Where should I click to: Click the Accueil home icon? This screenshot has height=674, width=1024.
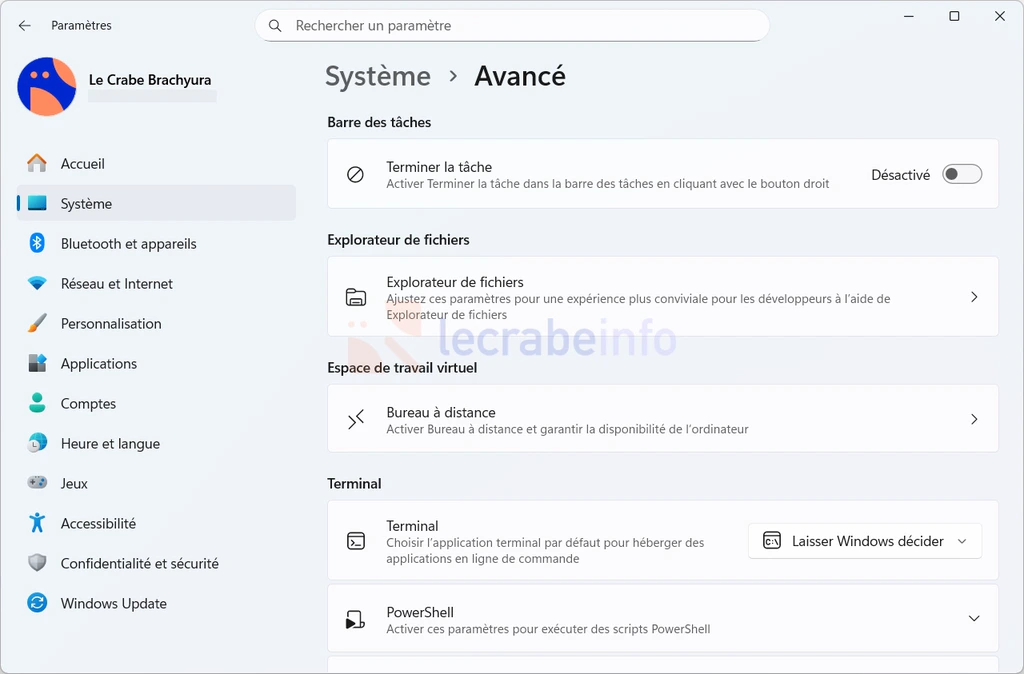pyautogui.click(x=37, y=163)
